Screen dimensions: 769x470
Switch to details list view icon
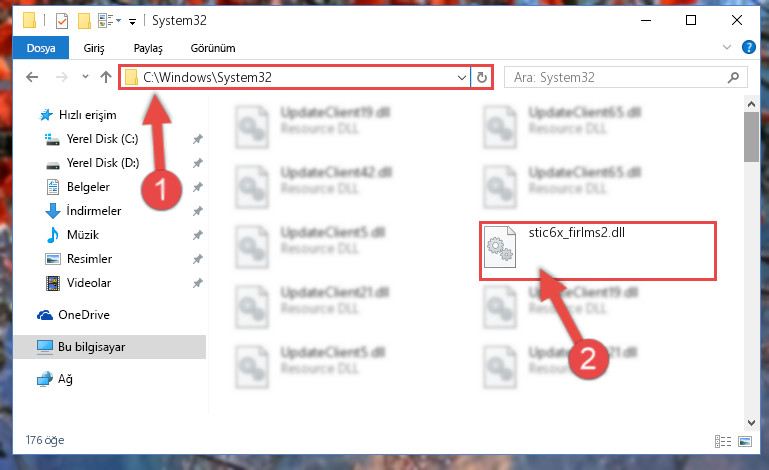pyautogui.click(x=722, y=442)
